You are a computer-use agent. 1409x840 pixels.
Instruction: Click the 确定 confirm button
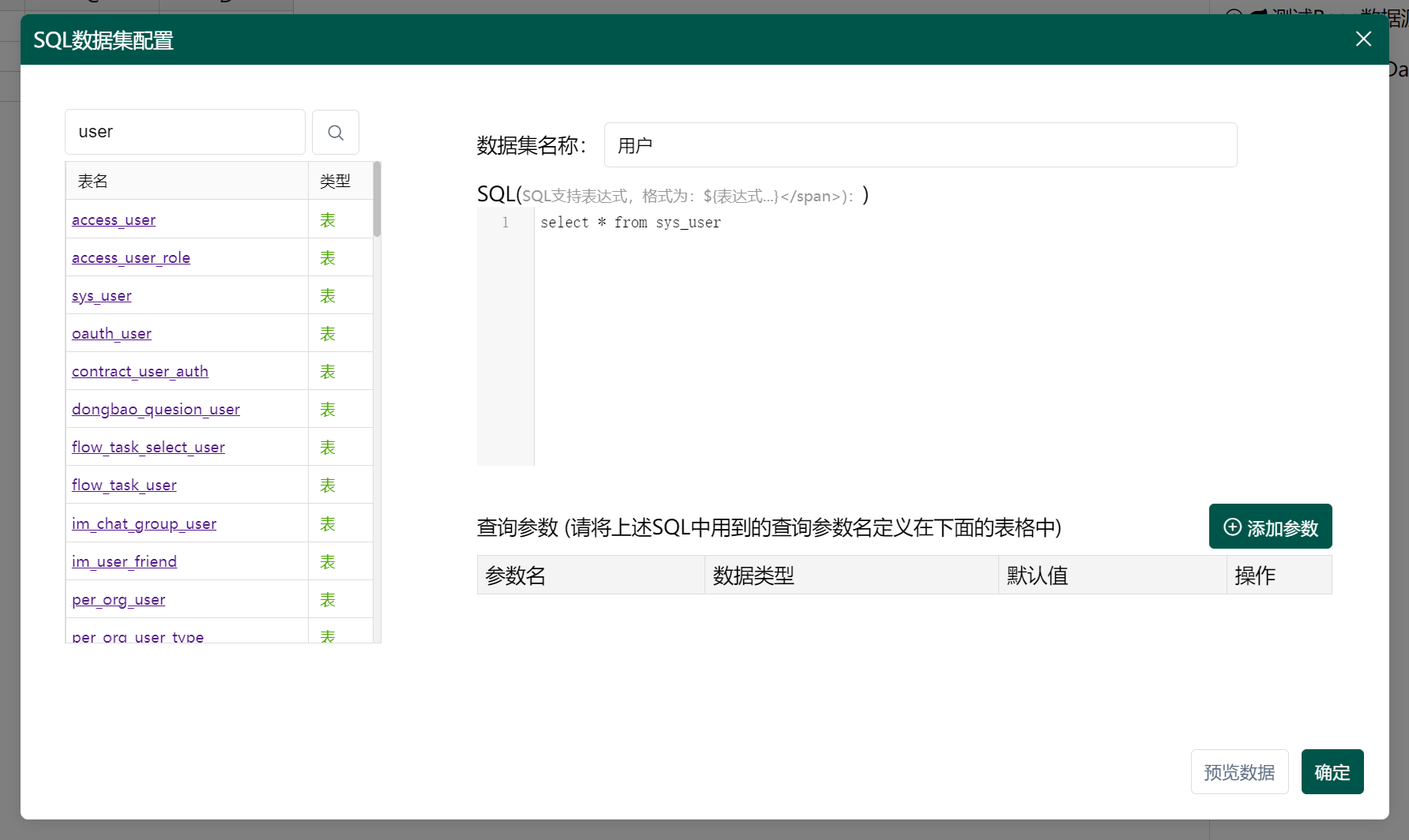coord(1332,772)
